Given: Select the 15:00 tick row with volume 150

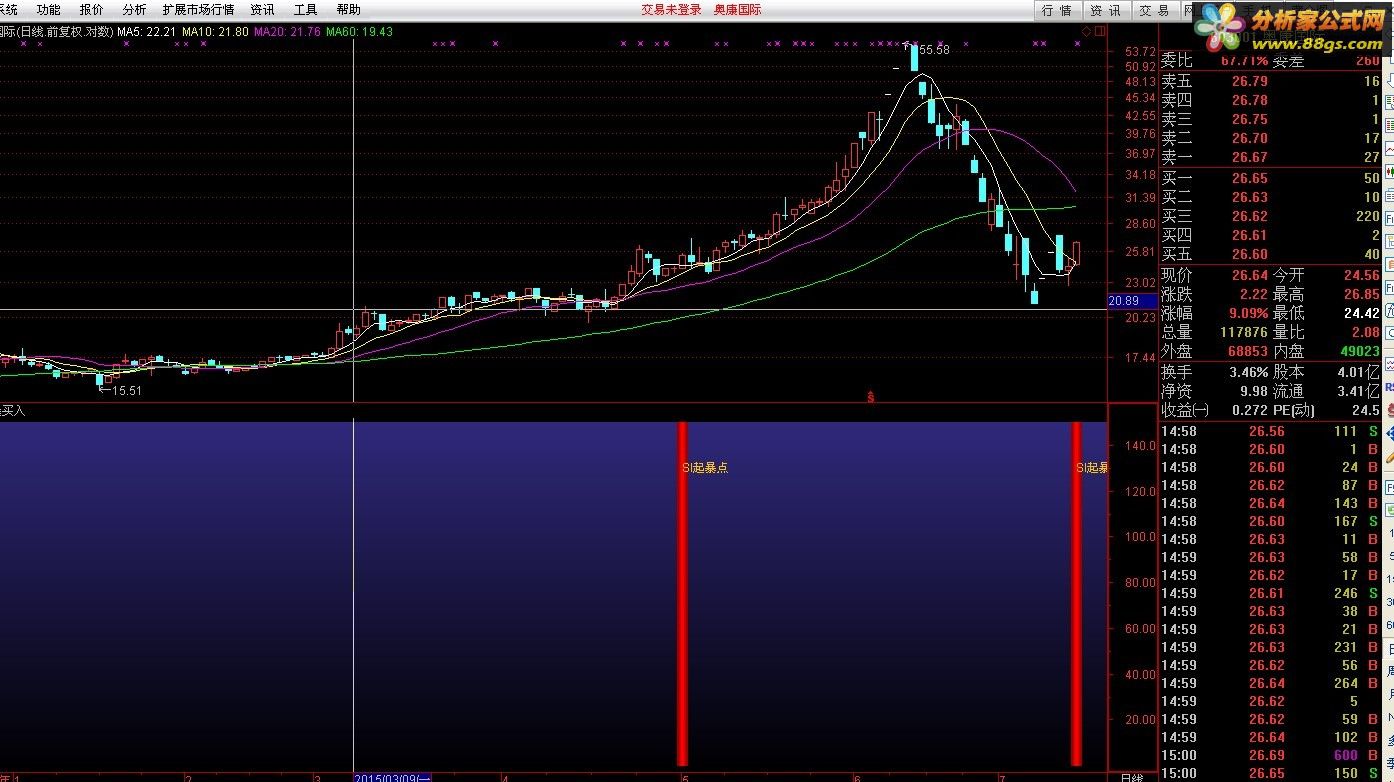Looking at the screenshot, I should pyautogui.click(x=1271, y=773).
